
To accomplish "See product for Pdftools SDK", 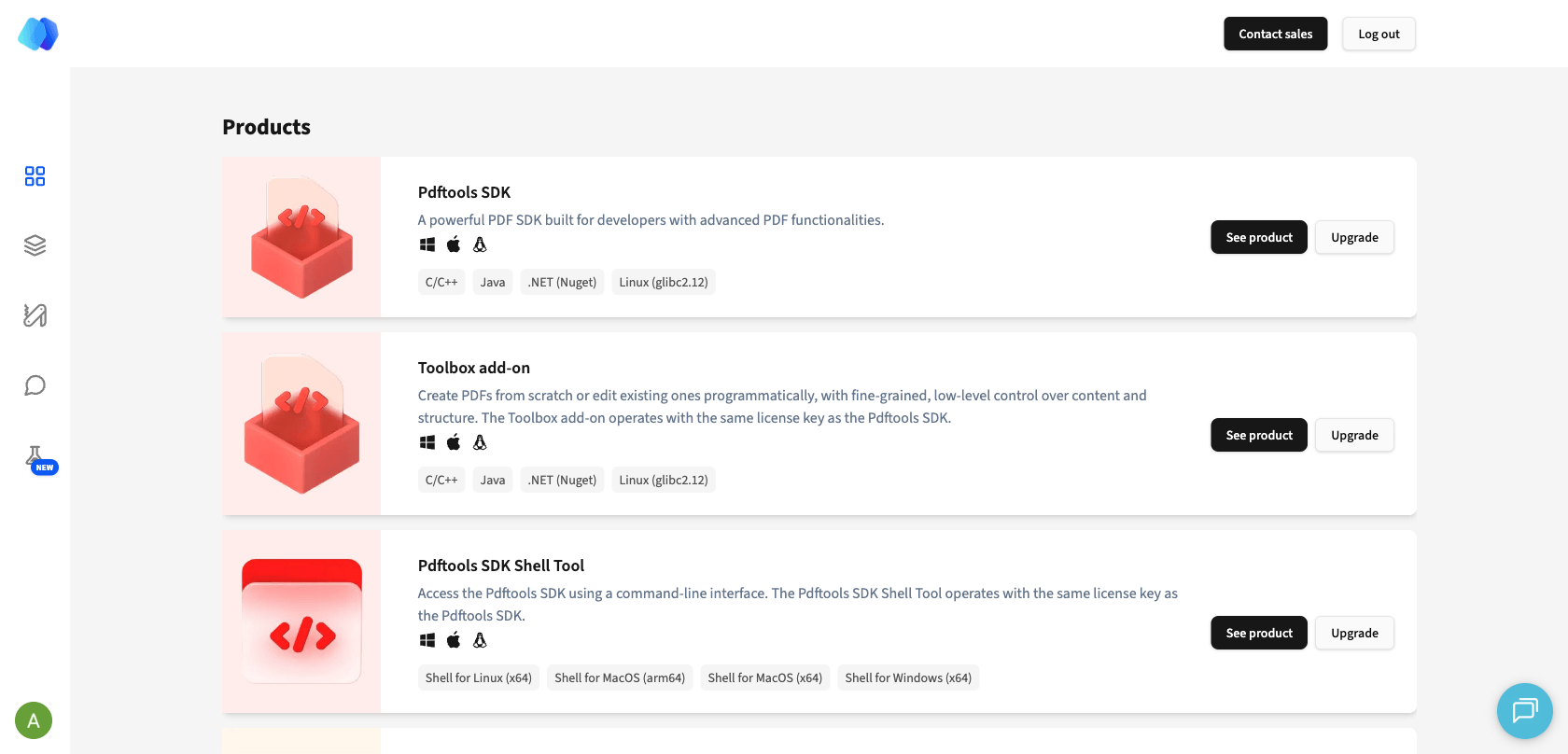I will (1259, 237).
